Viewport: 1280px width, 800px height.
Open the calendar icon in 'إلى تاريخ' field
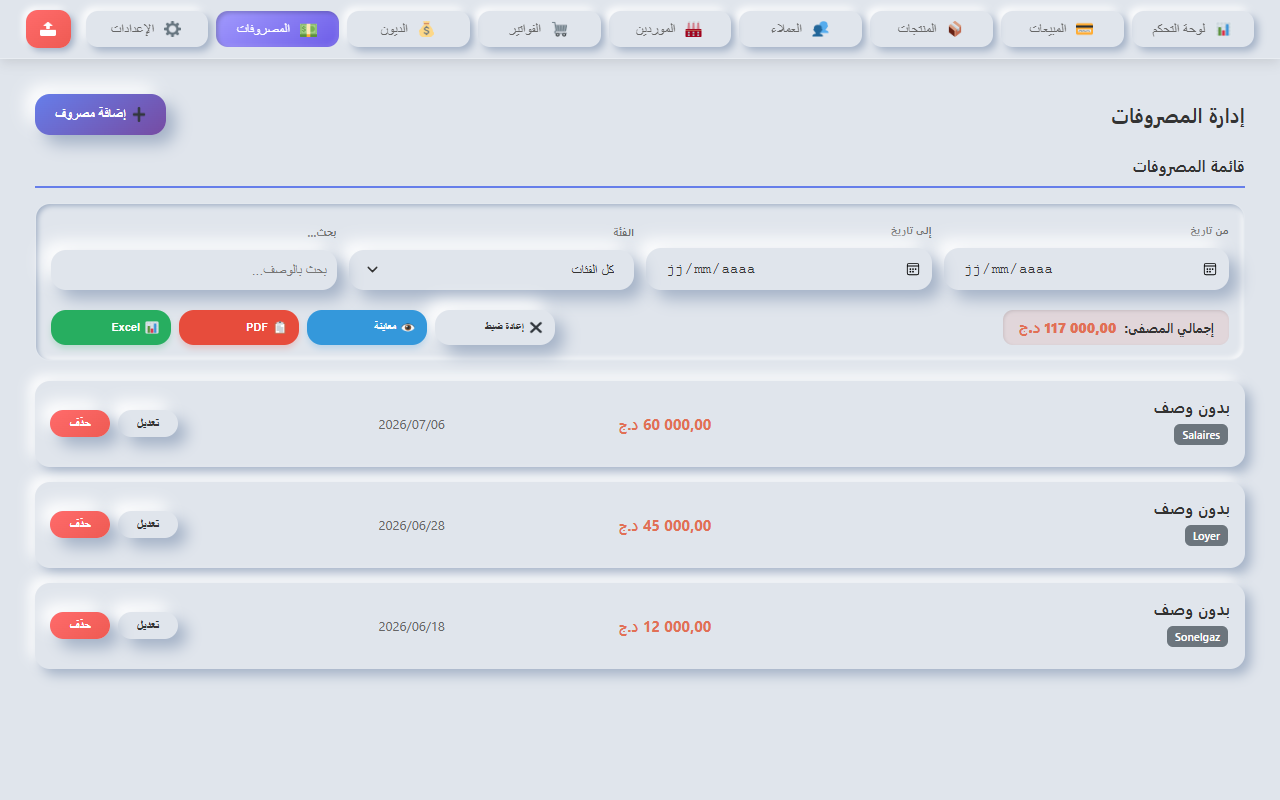[912, 269]
